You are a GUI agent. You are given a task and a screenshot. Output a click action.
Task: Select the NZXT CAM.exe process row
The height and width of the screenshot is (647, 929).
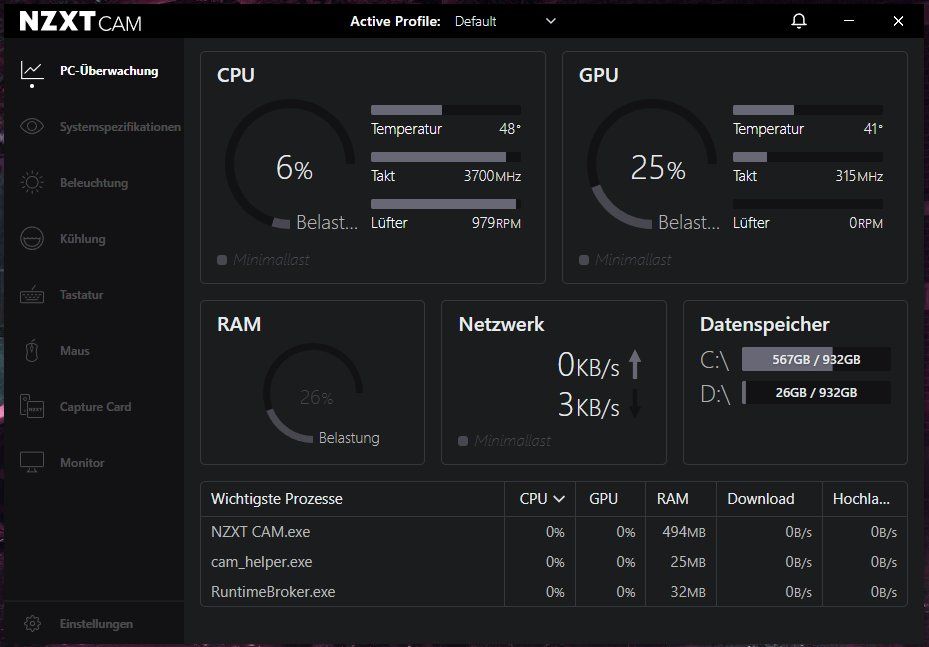(x=553, y=532)
